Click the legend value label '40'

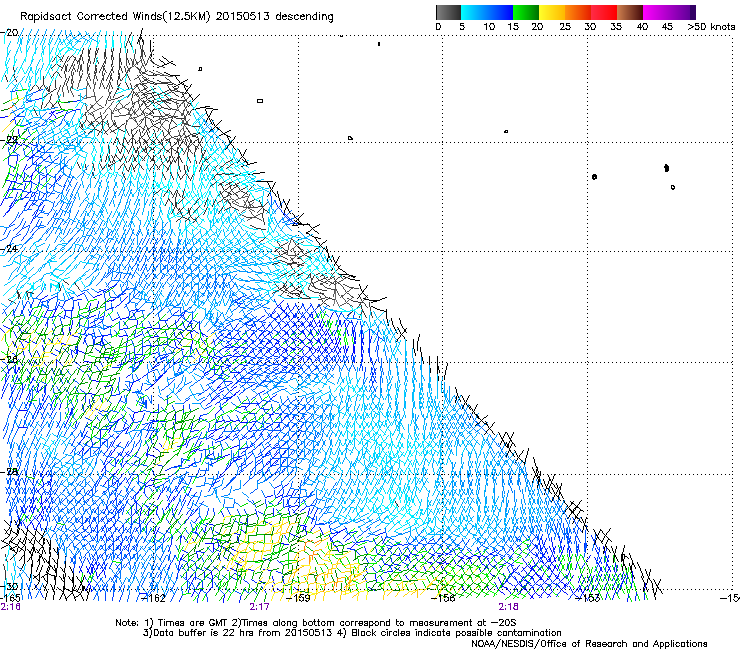tap(642, 27)
